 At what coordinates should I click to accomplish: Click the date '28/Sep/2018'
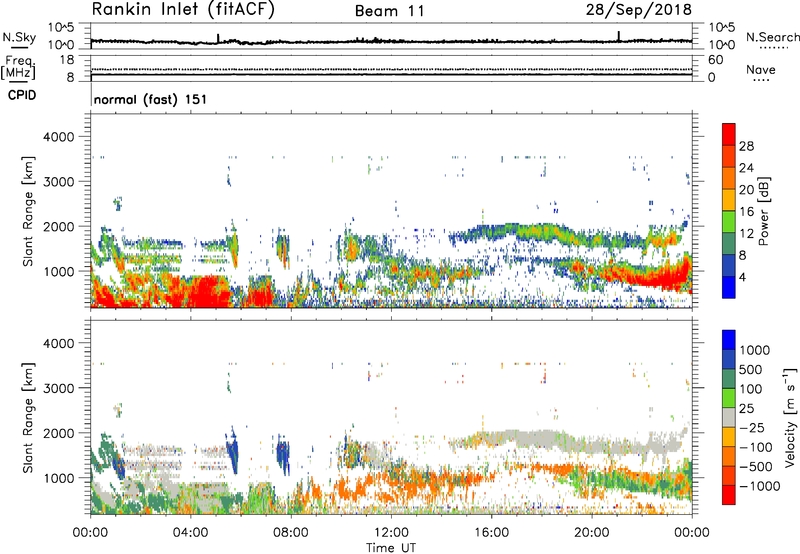tap(639, 9)
